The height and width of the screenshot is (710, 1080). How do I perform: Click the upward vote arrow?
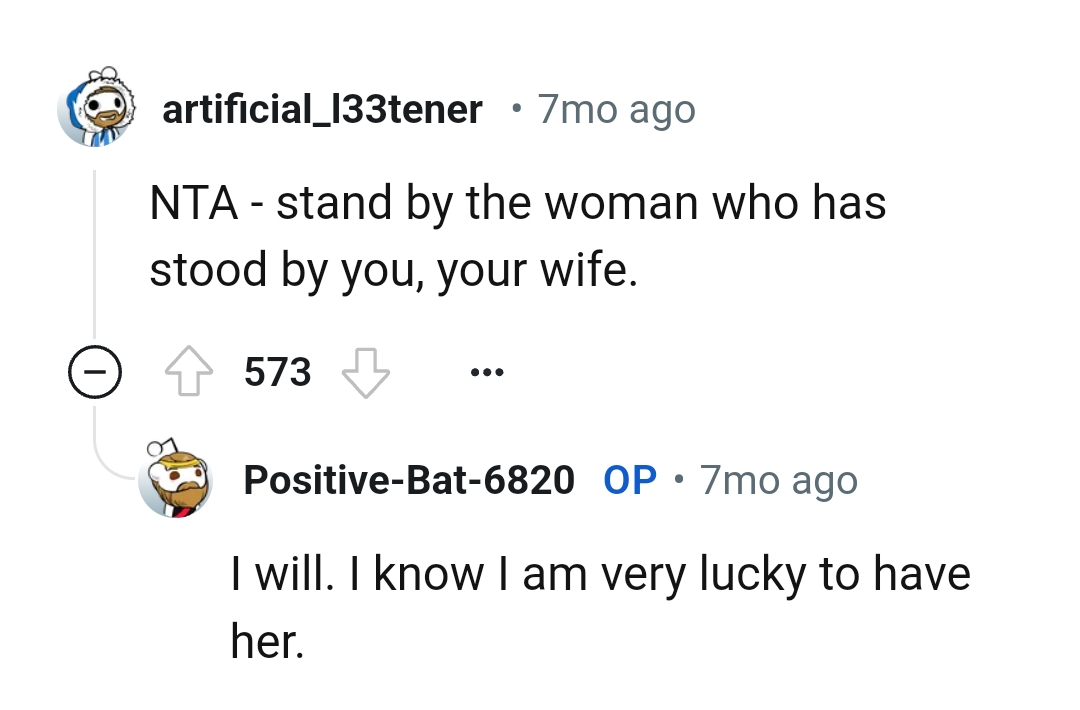(x=190, y=371)
